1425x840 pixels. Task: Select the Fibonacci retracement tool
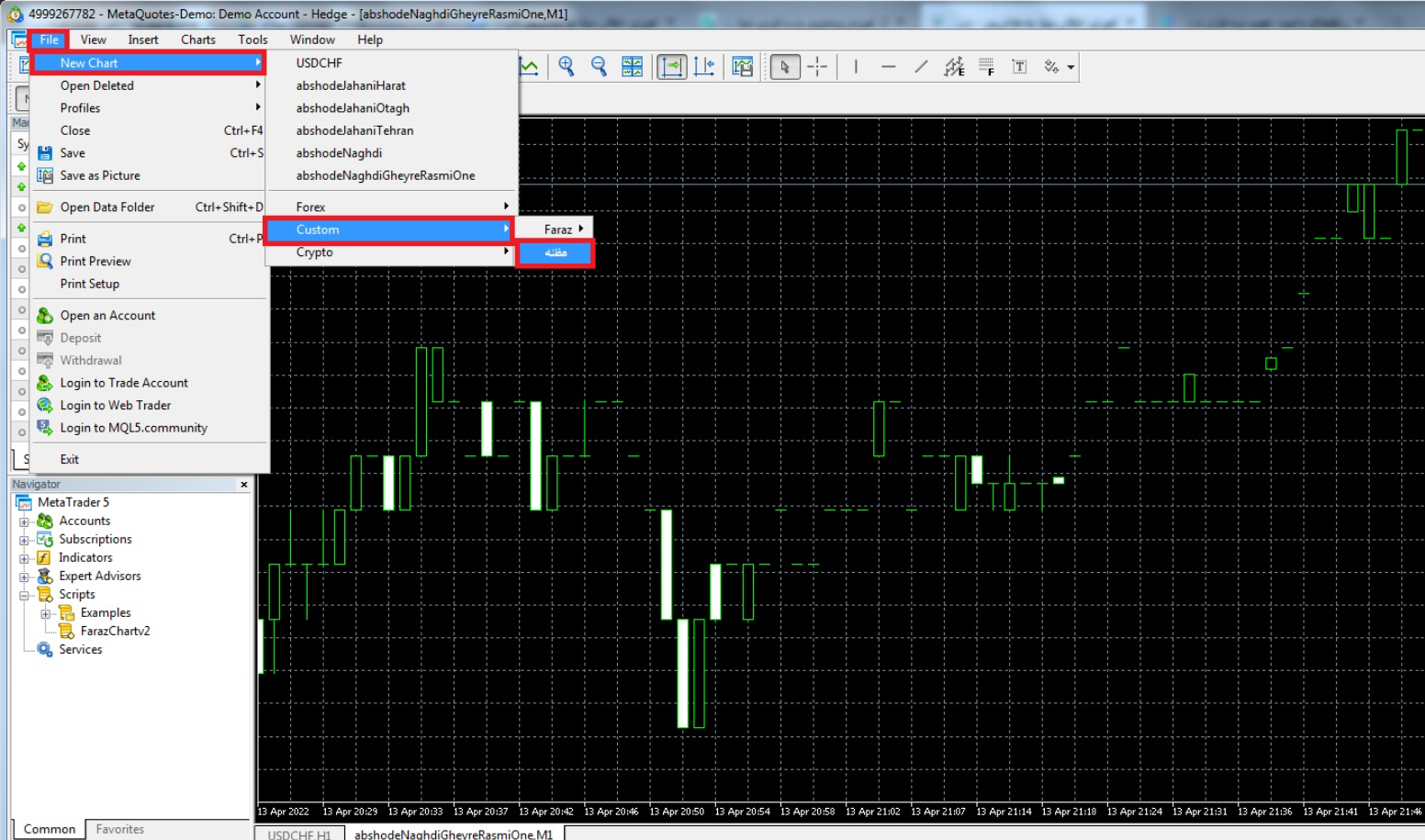[x=987, y=66]
